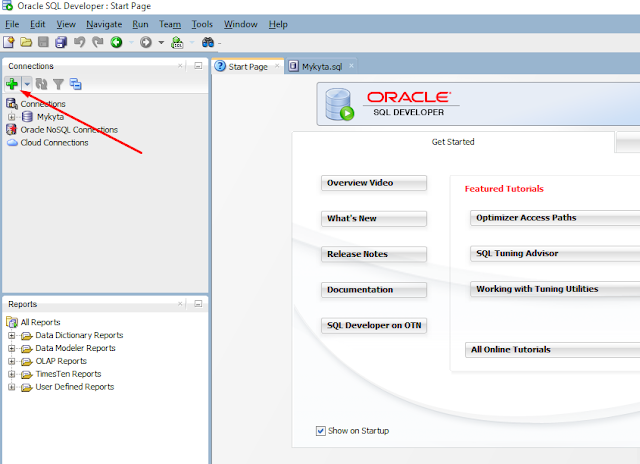Click the Documentation button
640x464 pixels.
[373, 290]
